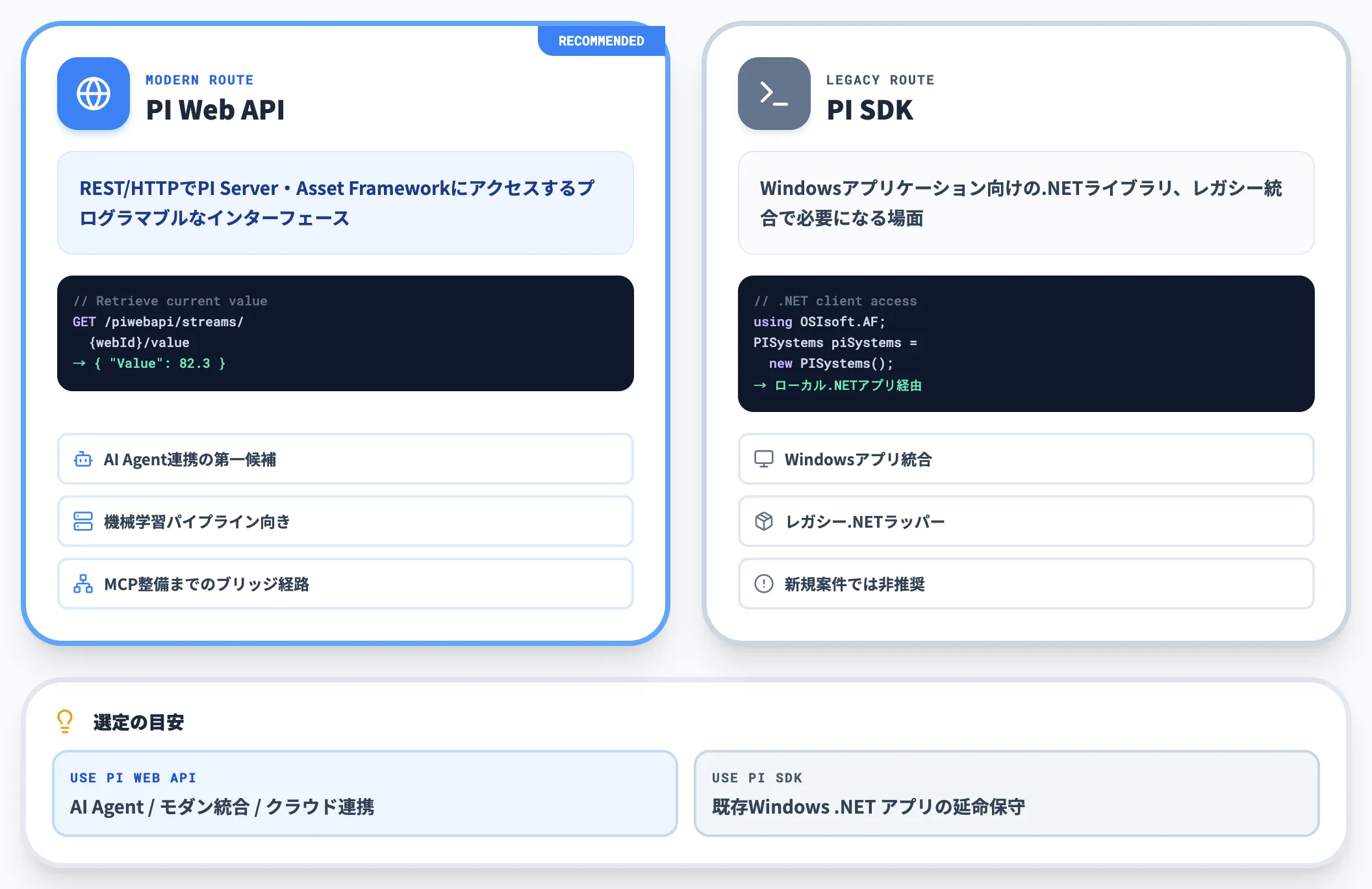Viewport: 1372px width, 889px height.
Task: Click the monitor icon beside Windowsアプリ統合
Action: [764, 459]
